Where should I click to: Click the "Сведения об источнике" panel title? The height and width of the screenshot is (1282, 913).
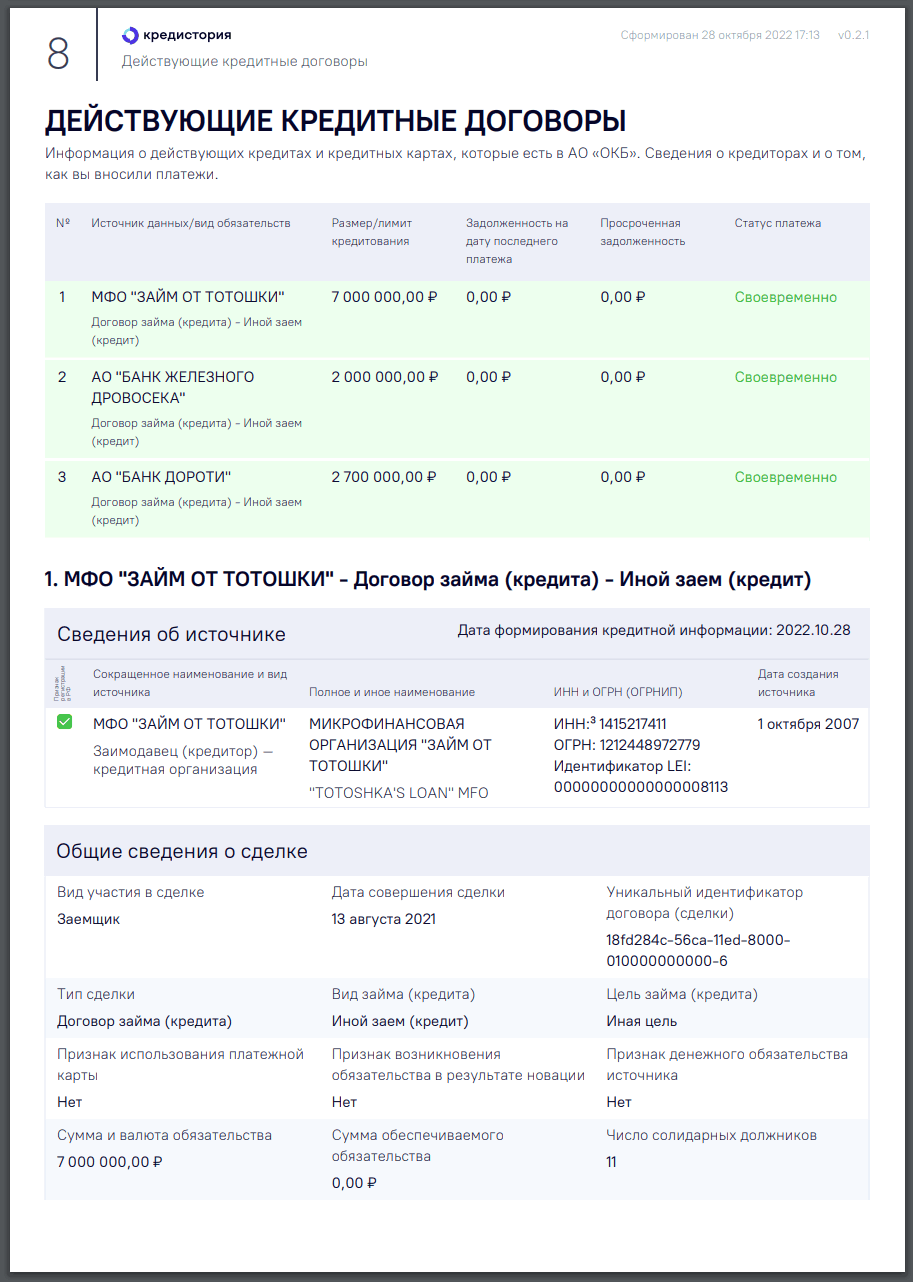(x=171, y=634)
